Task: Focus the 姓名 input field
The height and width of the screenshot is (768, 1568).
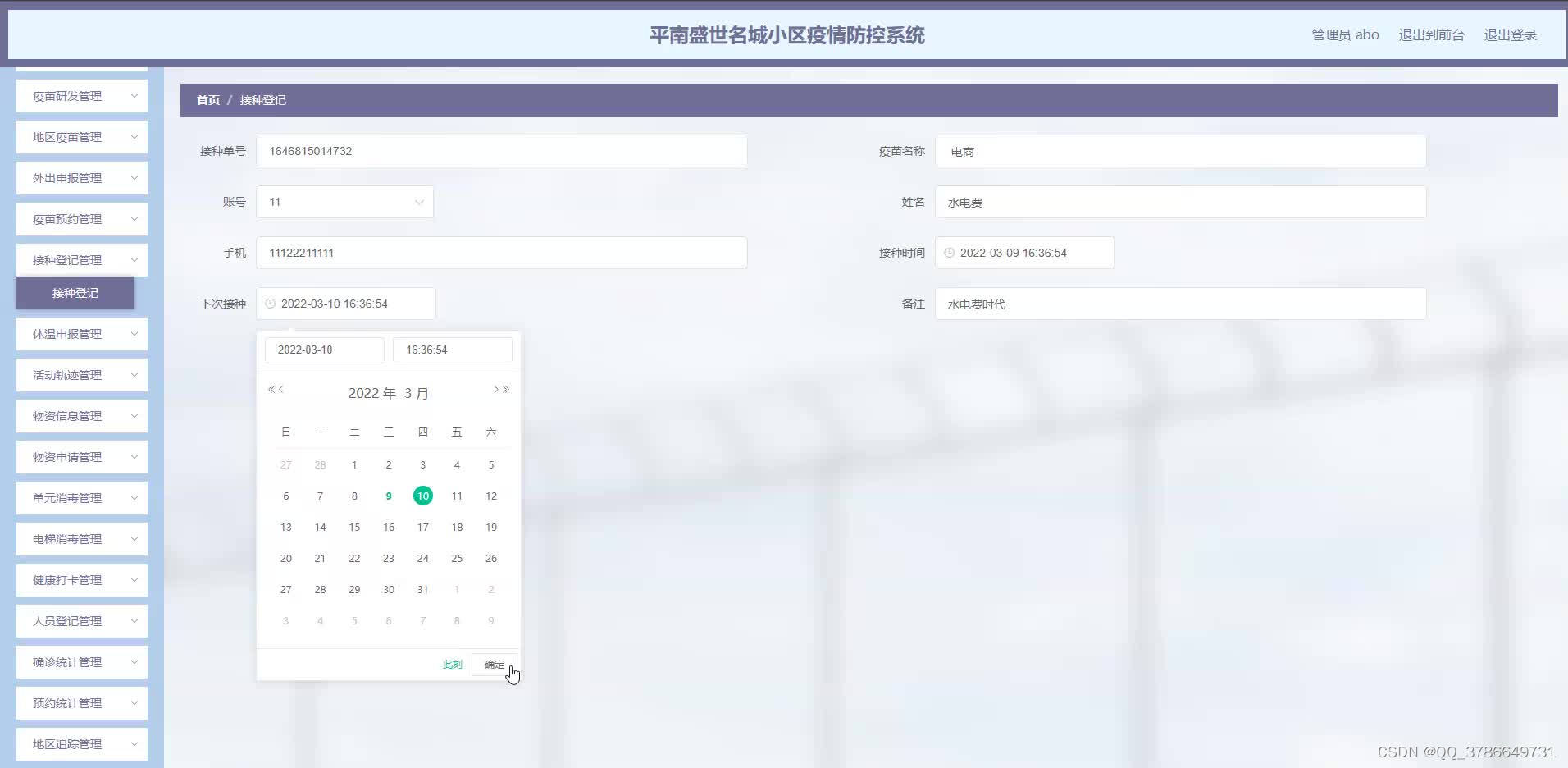Action: click(x=1181, y=202)
